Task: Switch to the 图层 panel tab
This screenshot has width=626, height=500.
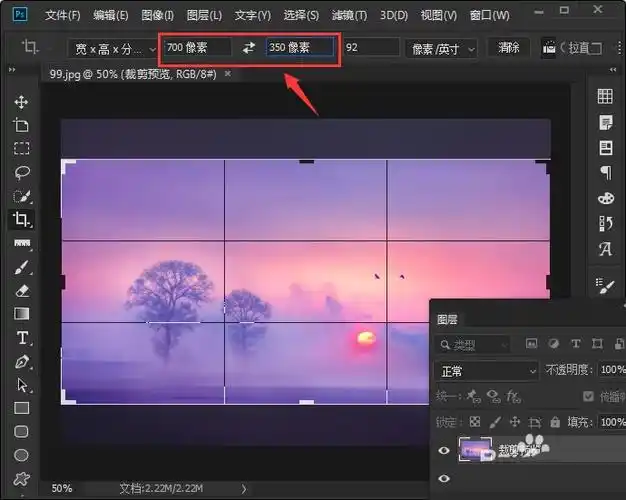Action: click(447, 319)
